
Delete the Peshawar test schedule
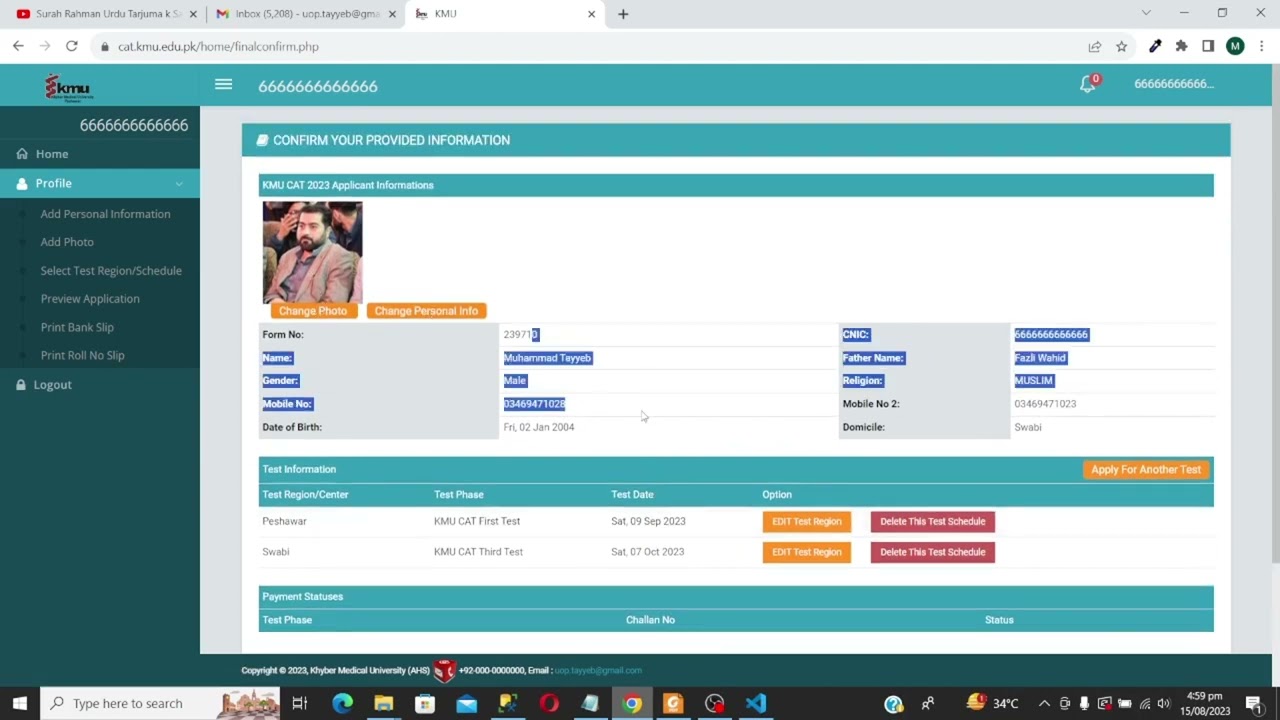coord(932,521)
